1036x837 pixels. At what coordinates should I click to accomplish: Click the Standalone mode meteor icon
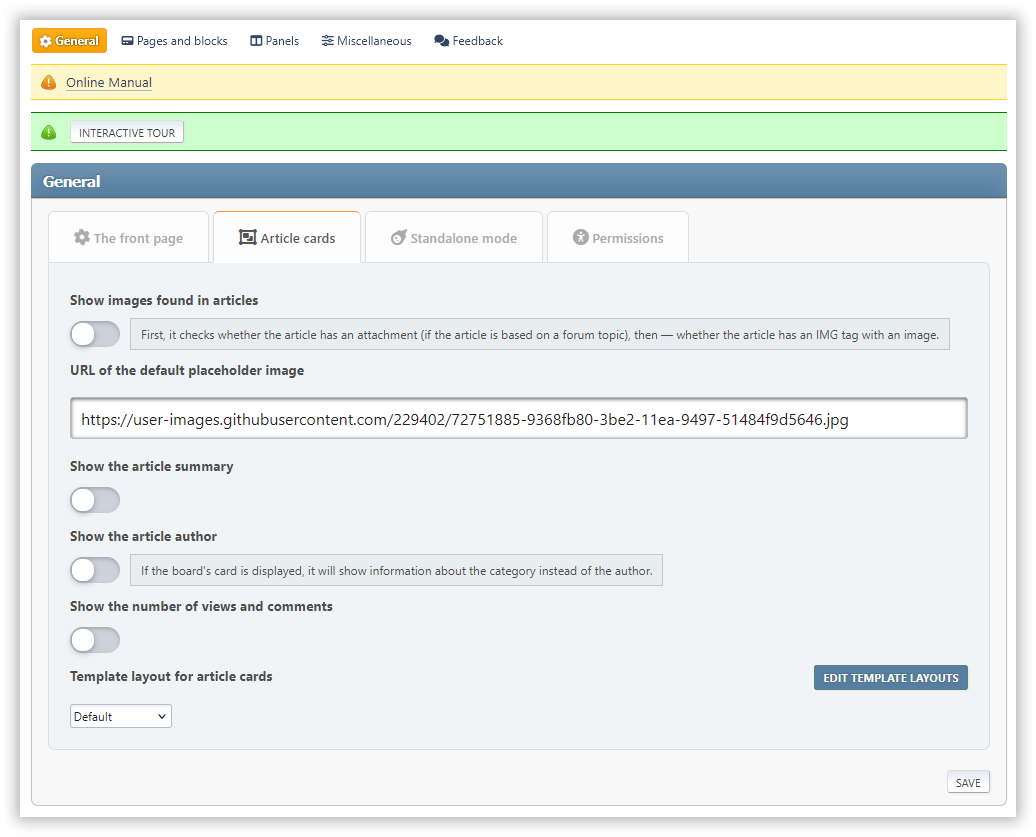[398, 237]
